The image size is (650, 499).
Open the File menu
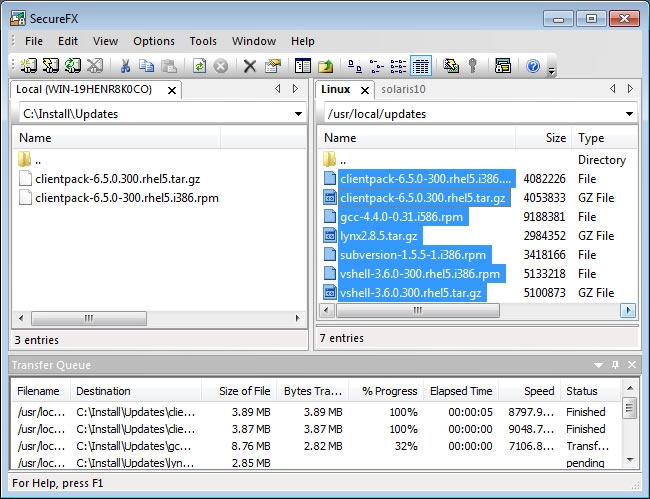[x=34, y=41]
